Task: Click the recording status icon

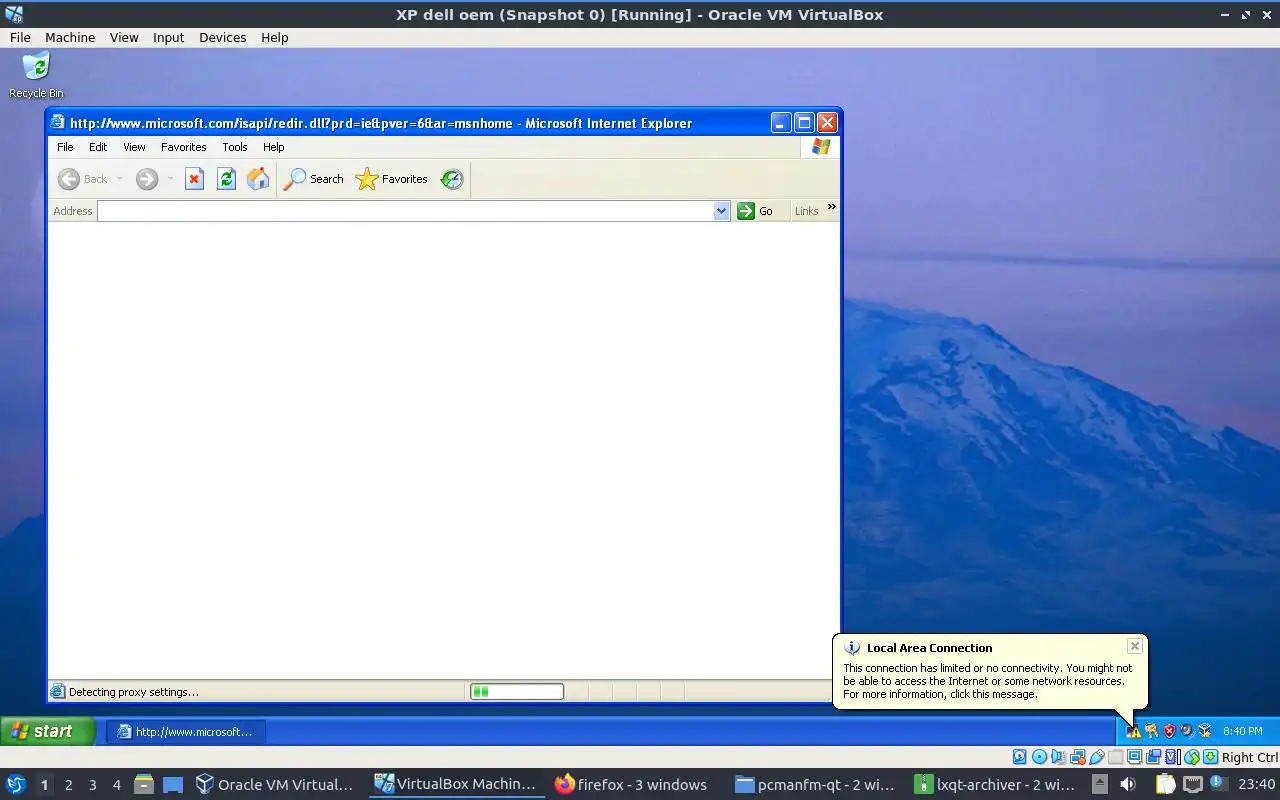Action: (x=1153, y=757)
